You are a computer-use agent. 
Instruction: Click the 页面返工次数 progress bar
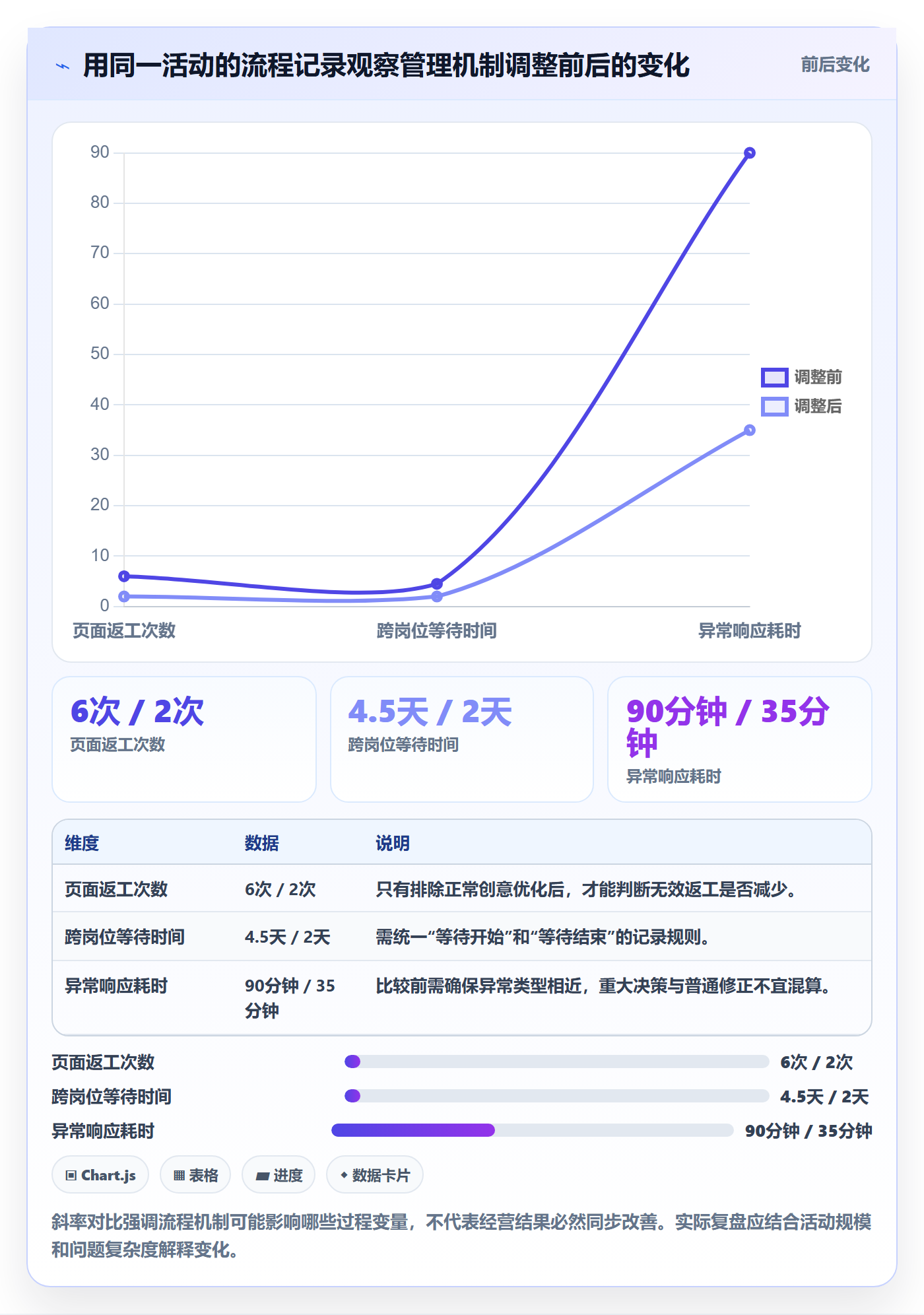click(x=556, y=1062)
